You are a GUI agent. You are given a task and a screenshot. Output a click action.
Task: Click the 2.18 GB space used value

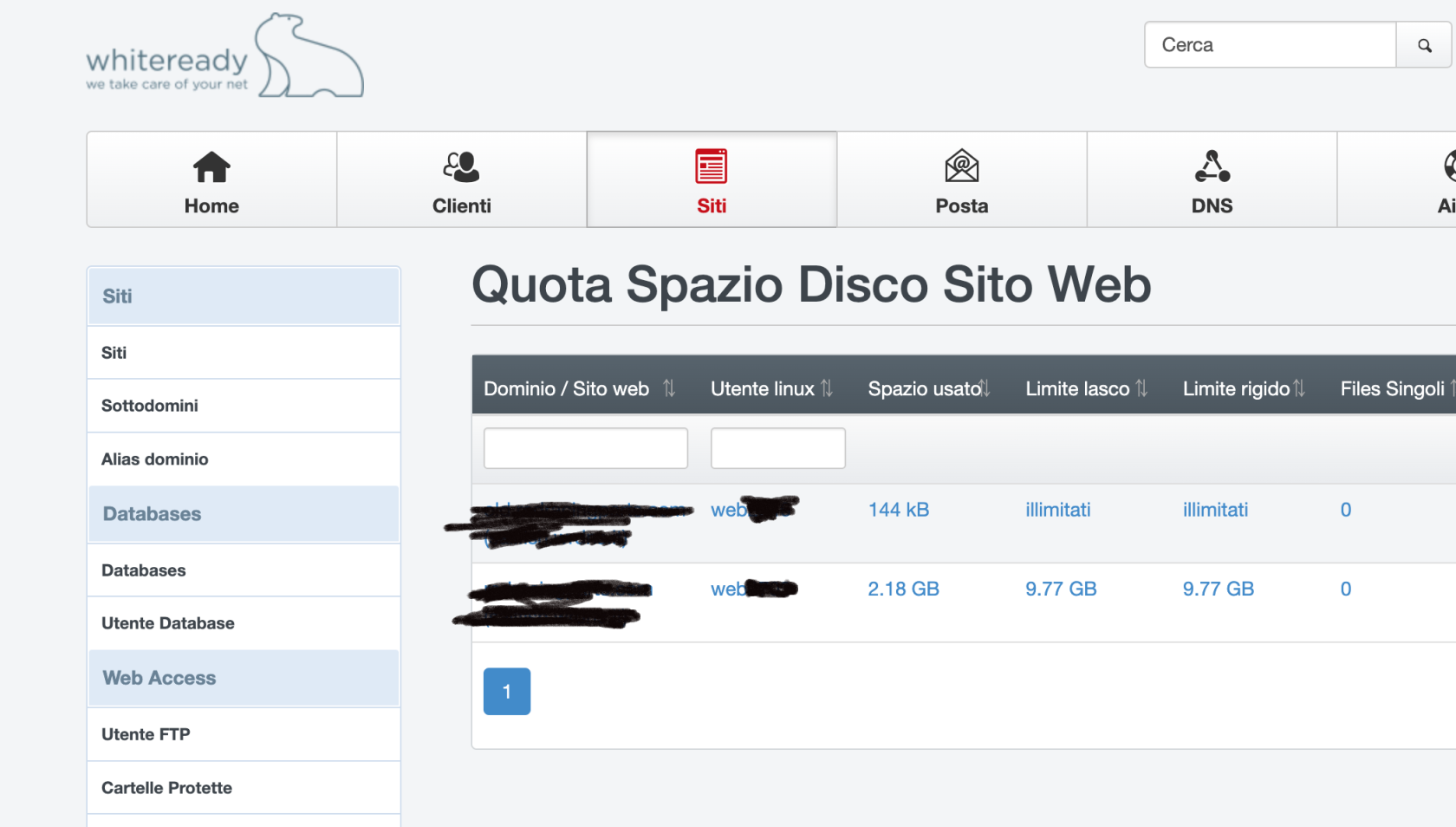pyautogui.click(x=904, y=589)
